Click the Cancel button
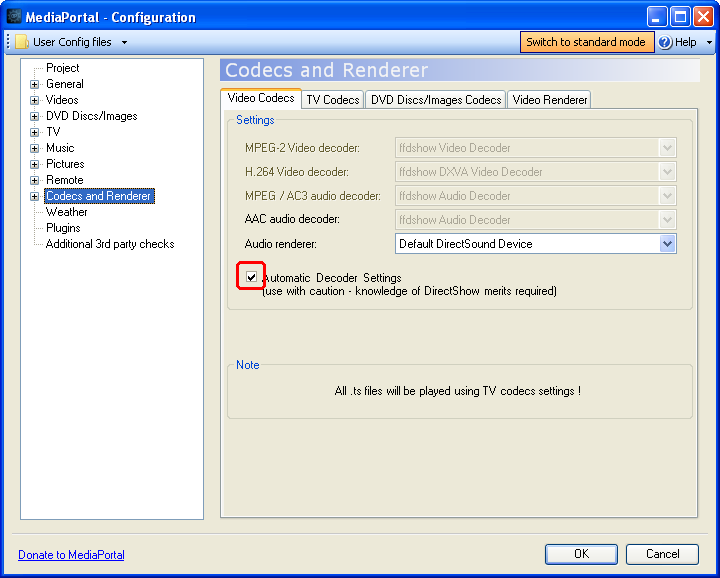The image size is (720, 578). coord(662,554)
